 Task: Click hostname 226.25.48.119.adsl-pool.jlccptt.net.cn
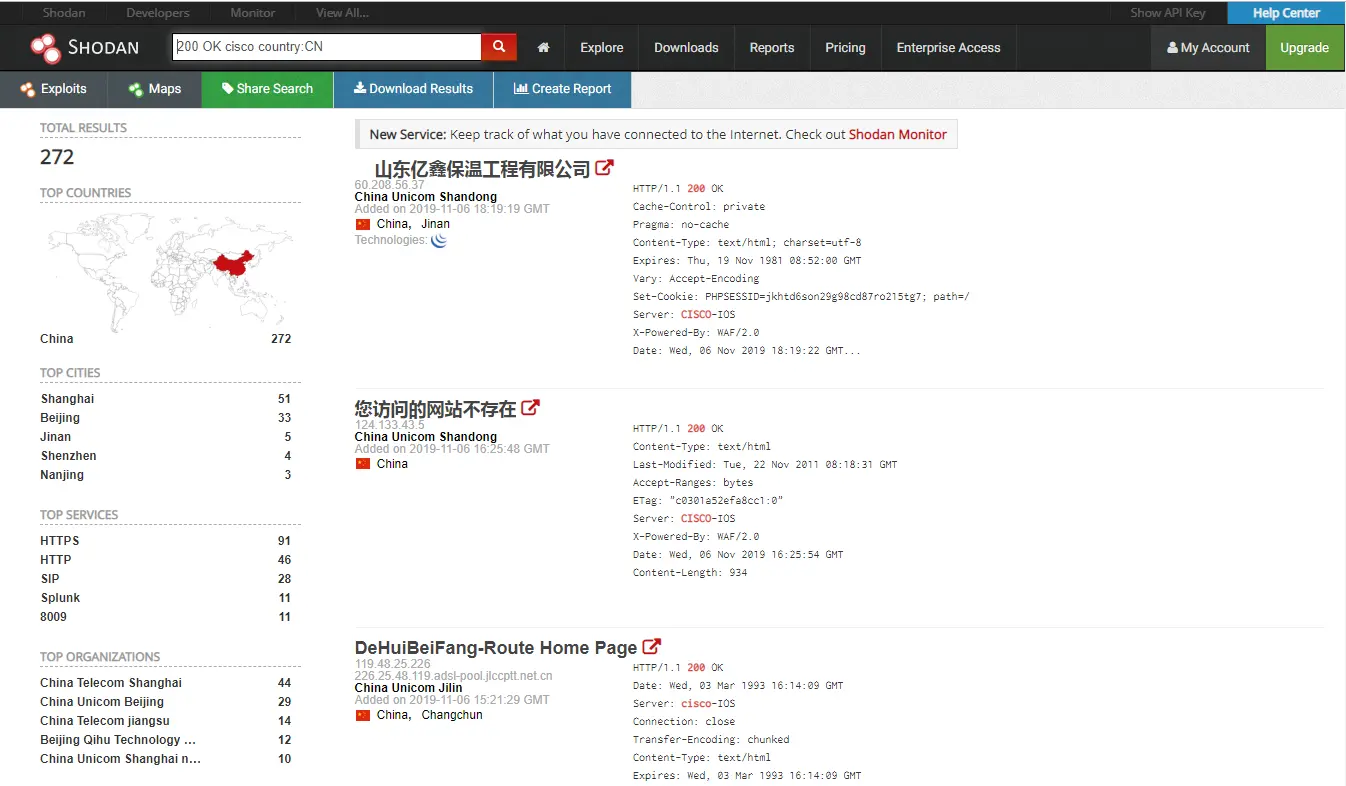(454, 676)
